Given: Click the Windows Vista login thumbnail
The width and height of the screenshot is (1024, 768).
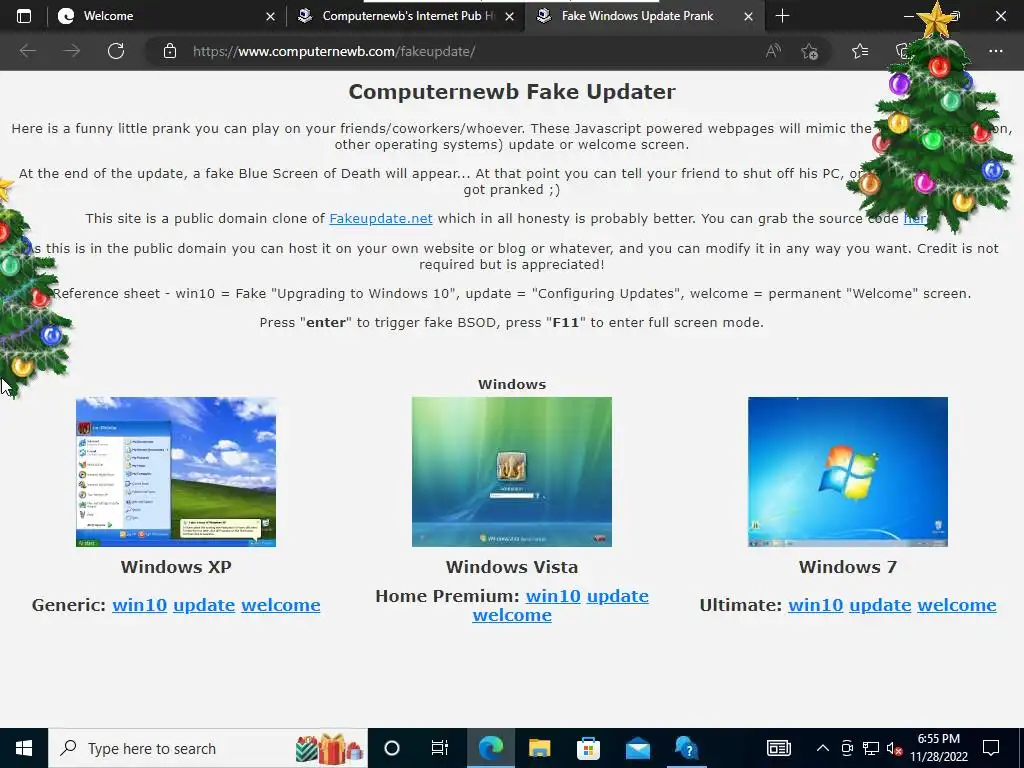Looking at the screenshot, I should pyautogui.click(x=512, y=472).
